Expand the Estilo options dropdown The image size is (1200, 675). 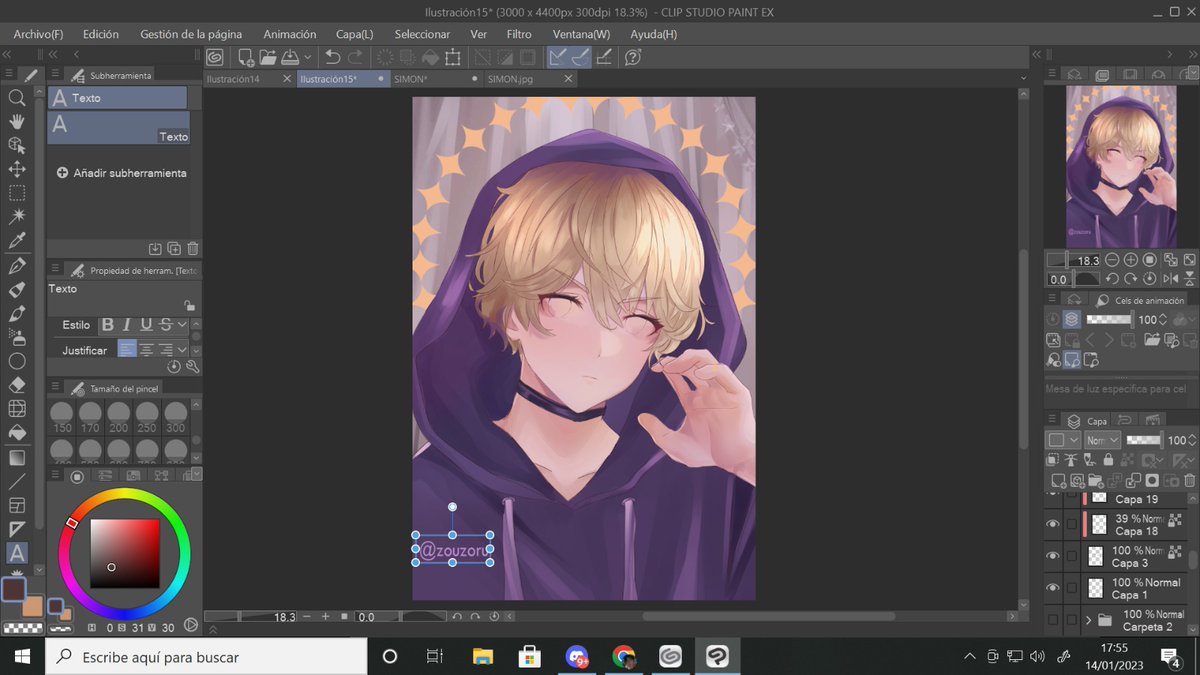tap(182, 324)
